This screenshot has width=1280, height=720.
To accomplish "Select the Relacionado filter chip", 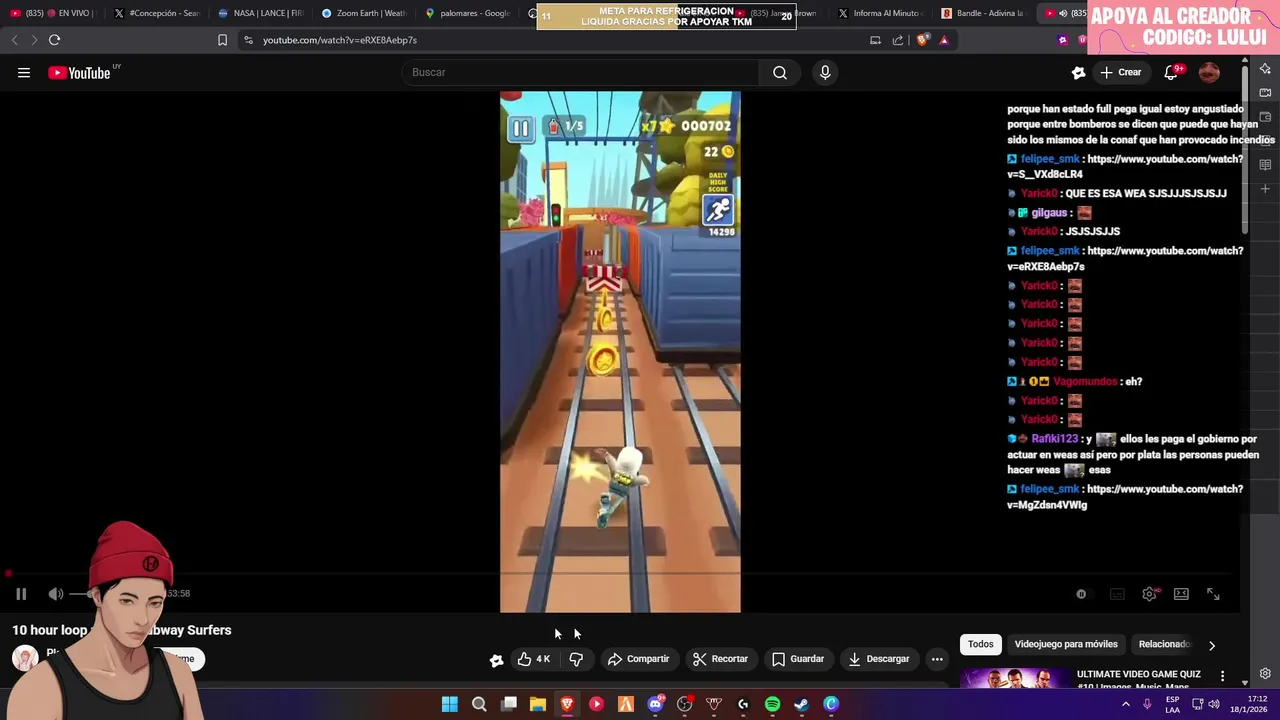I will point(1164,644).
